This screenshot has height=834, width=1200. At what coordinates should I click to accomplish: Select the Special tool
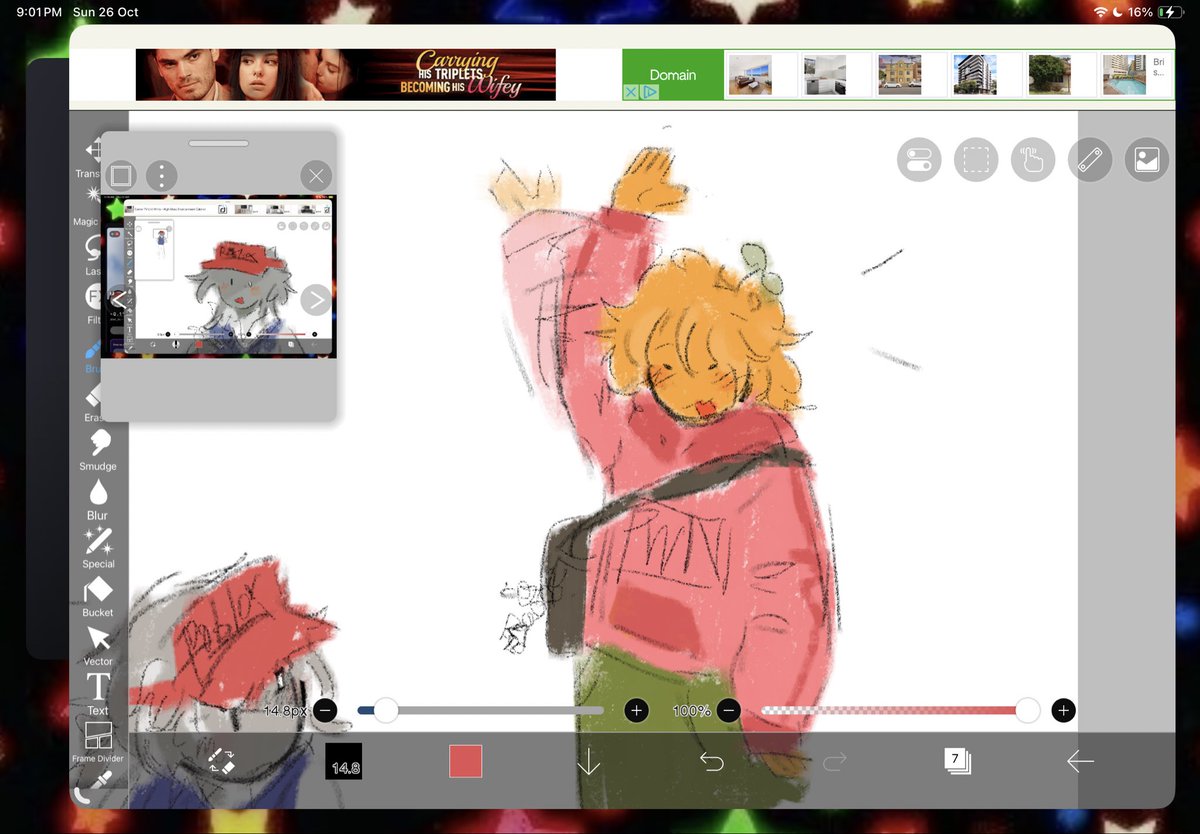(98, 547)
